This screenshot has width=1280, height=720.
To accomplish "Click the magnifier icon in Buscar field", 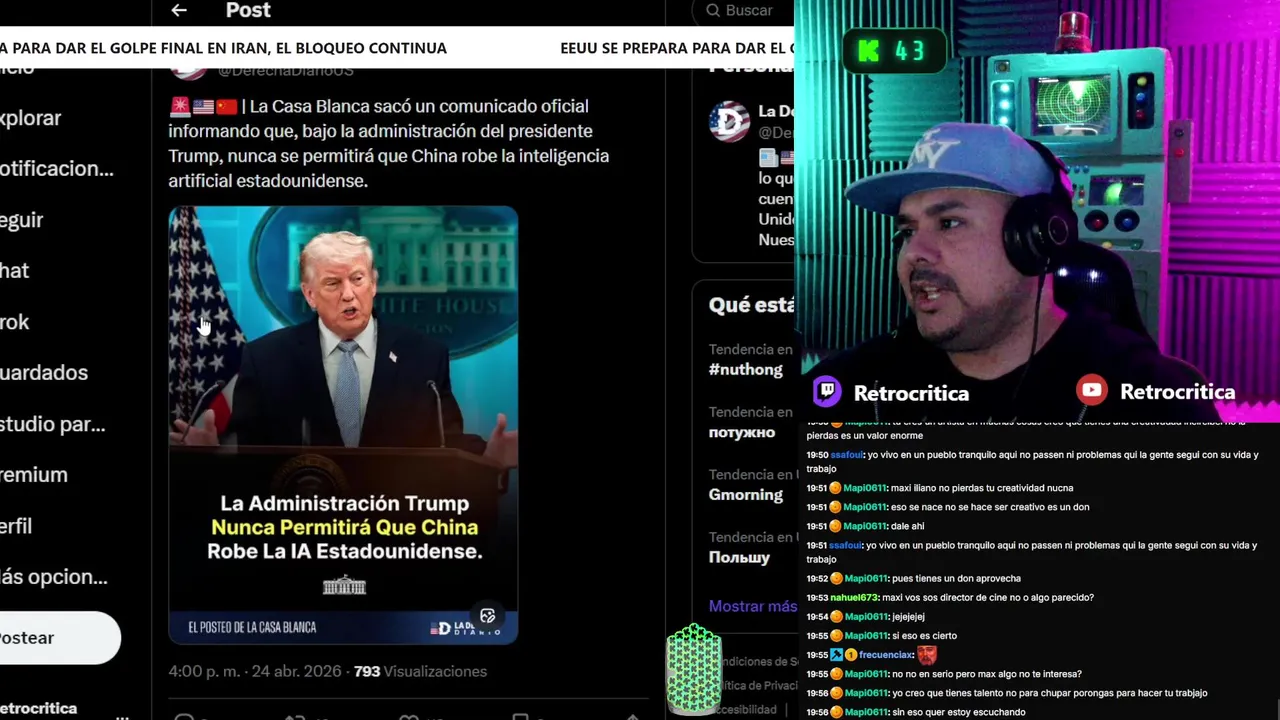I will click(713, 10).
